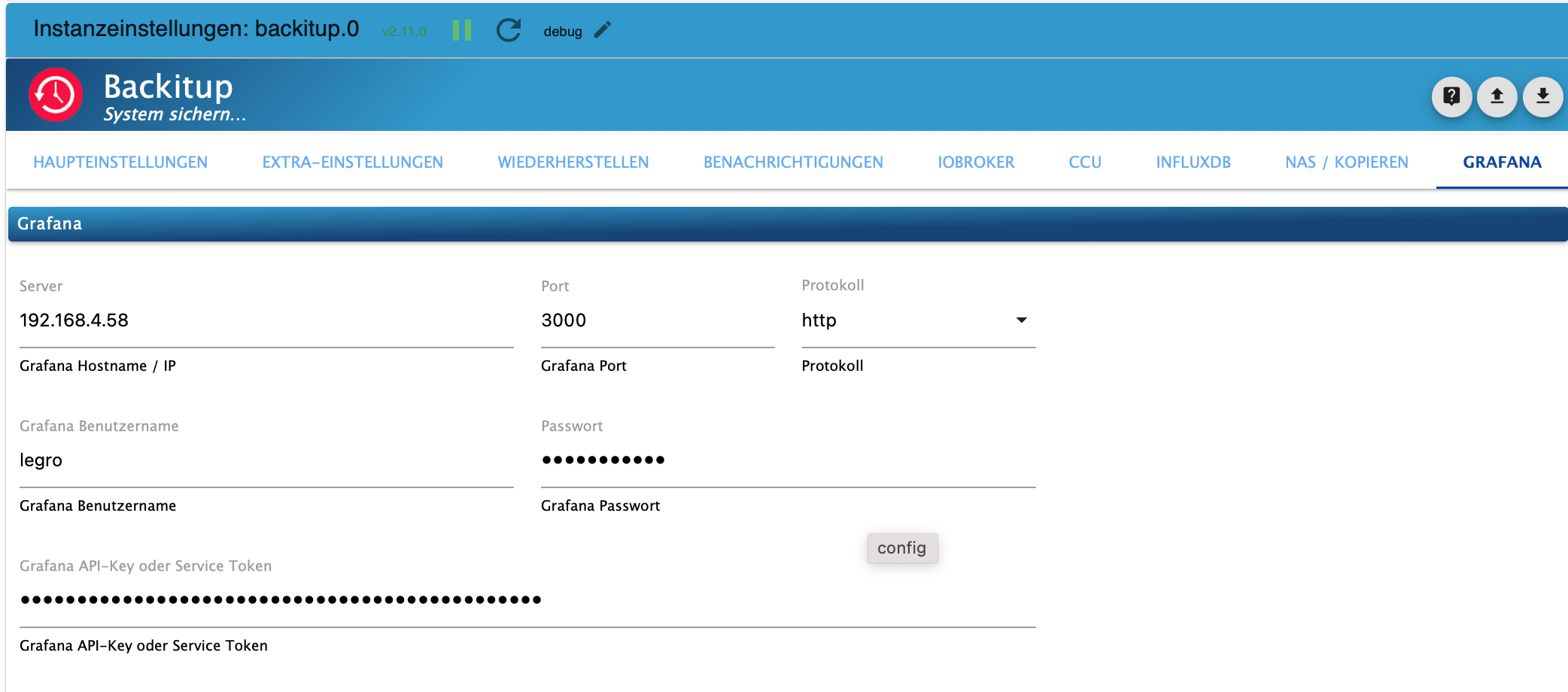This screenshot has width=1568, height=692.
Task: Edit the debug log level pencil
Action: coord(603,30)
